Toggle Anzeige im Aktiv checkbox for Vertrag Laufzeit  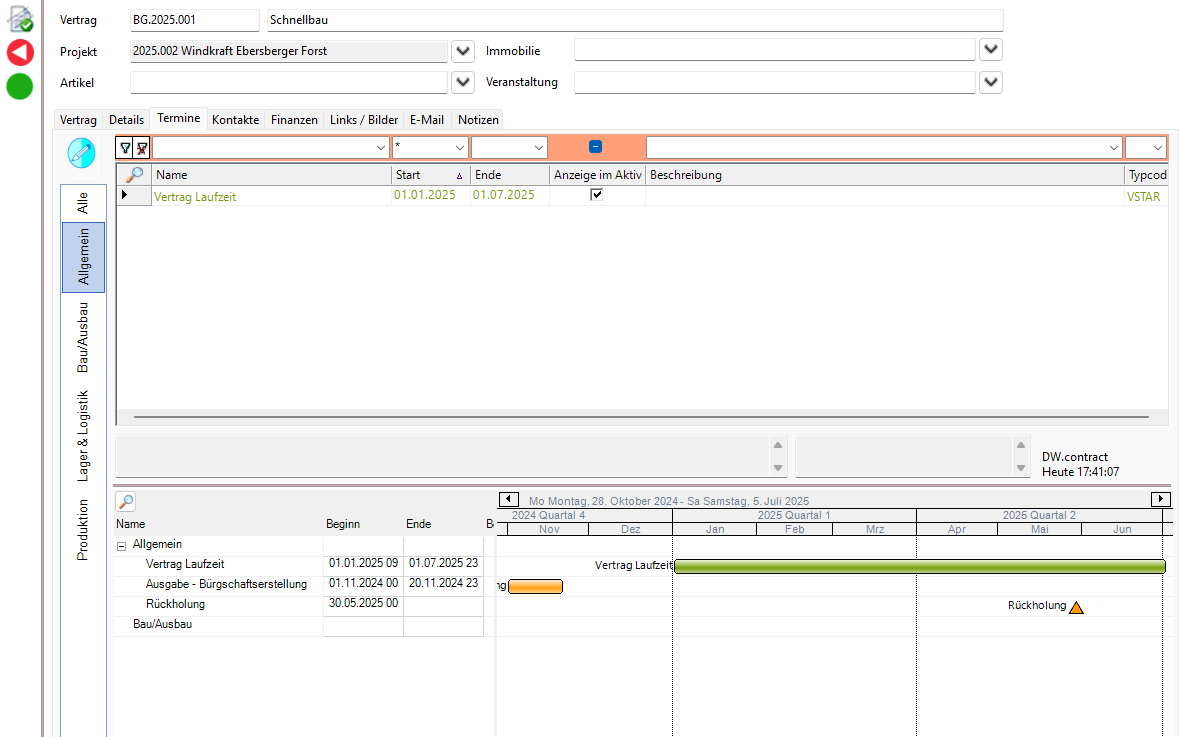(596, 195)
